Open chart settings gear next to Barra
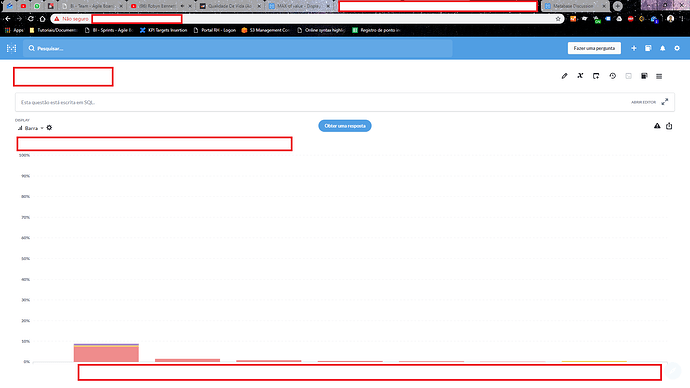Viewport: 690px width, 388px height. 49,128
